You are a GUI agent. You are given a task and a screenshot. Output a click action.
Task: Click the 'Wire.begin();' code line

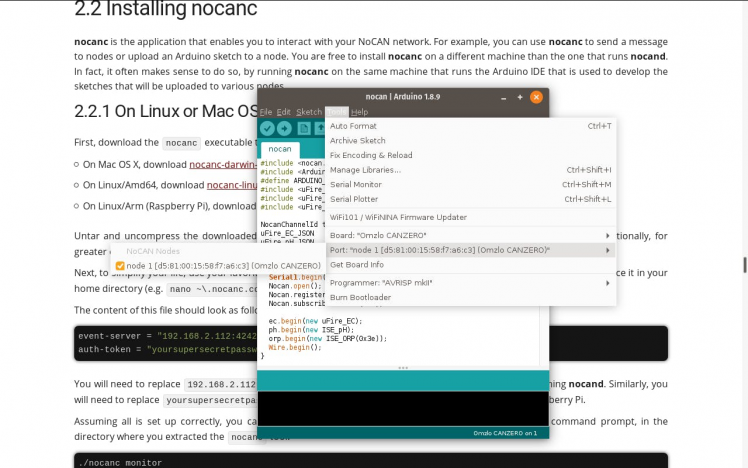(x=295, y=348)
